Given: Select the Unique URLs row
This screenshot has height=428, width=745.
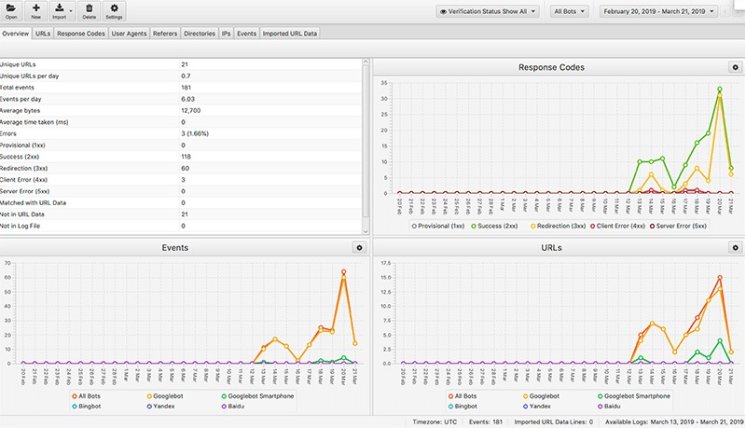Looking at the screenshot, I should pyautogui.click(x=181, y=65).
